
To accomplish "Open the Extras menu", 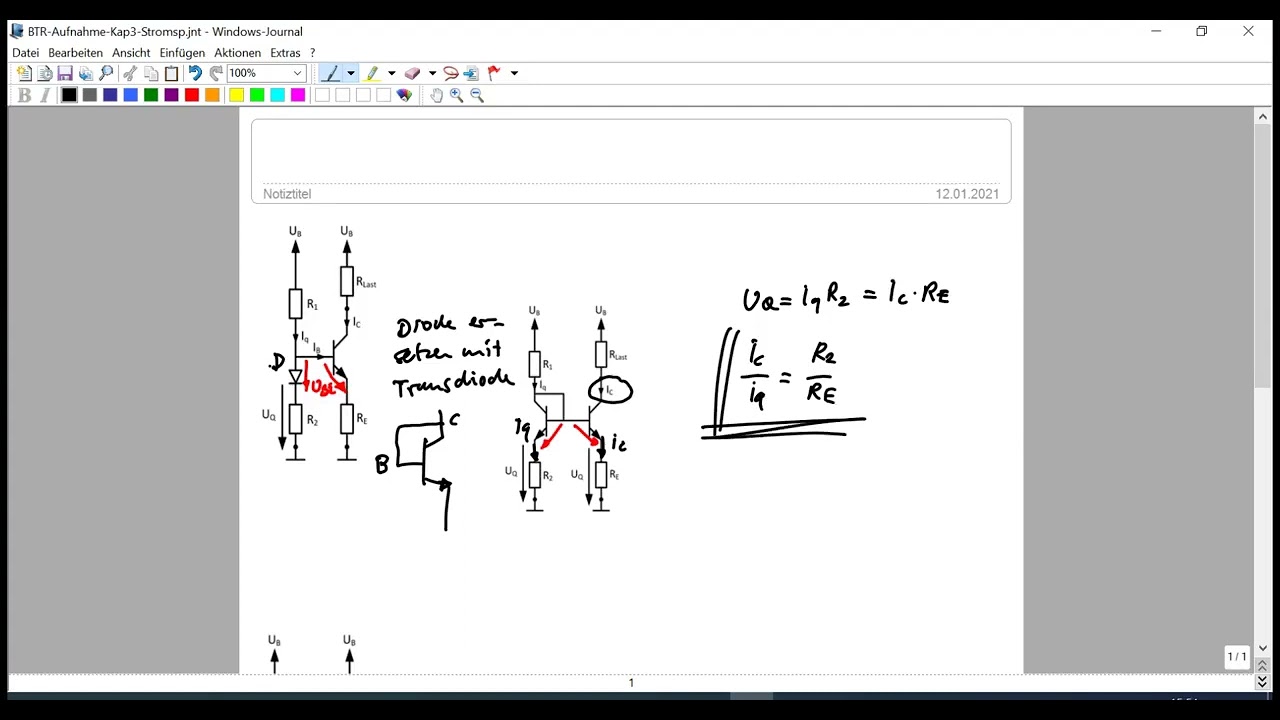I will pyautogui.click(x=285, y=53).
